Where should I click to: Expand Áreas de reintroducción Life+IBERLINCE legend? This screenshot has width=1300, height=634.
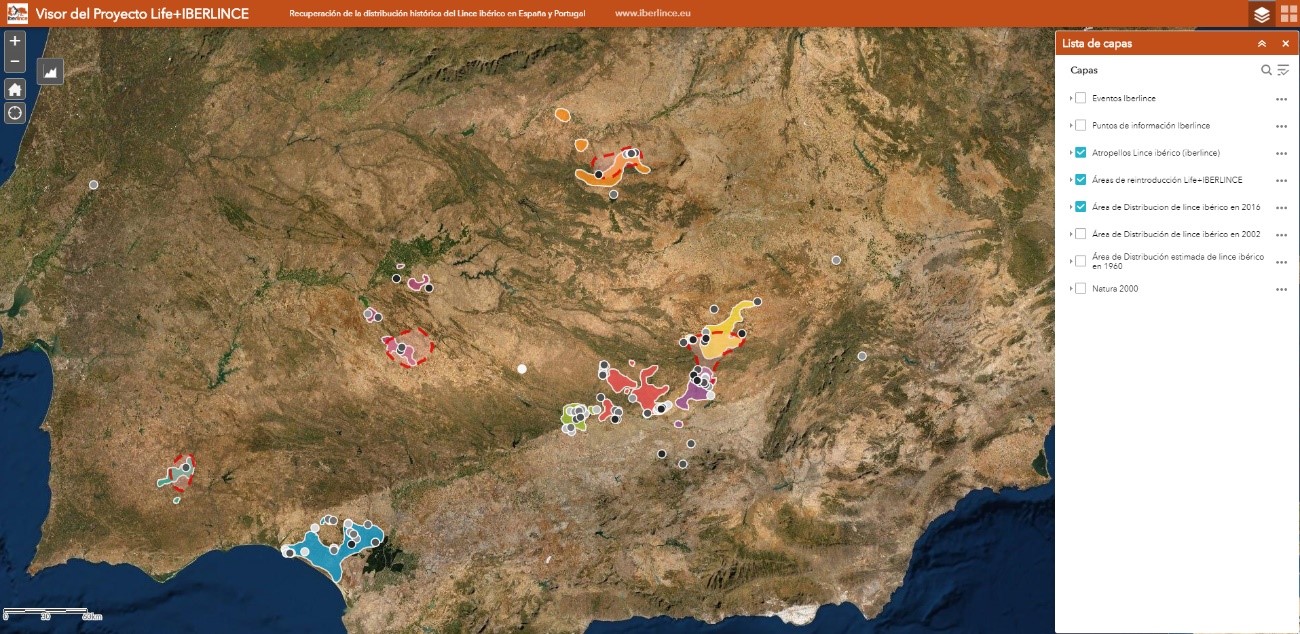click(x=1071, y=180)
